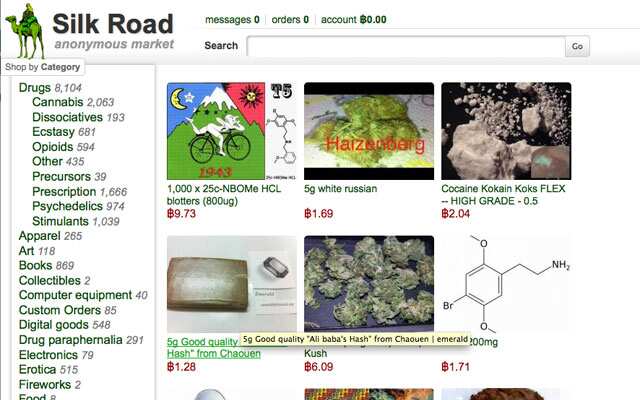Open the messages link in header
Image resolution: width=640 pixels, height=400 pixels.
(232, 20)
